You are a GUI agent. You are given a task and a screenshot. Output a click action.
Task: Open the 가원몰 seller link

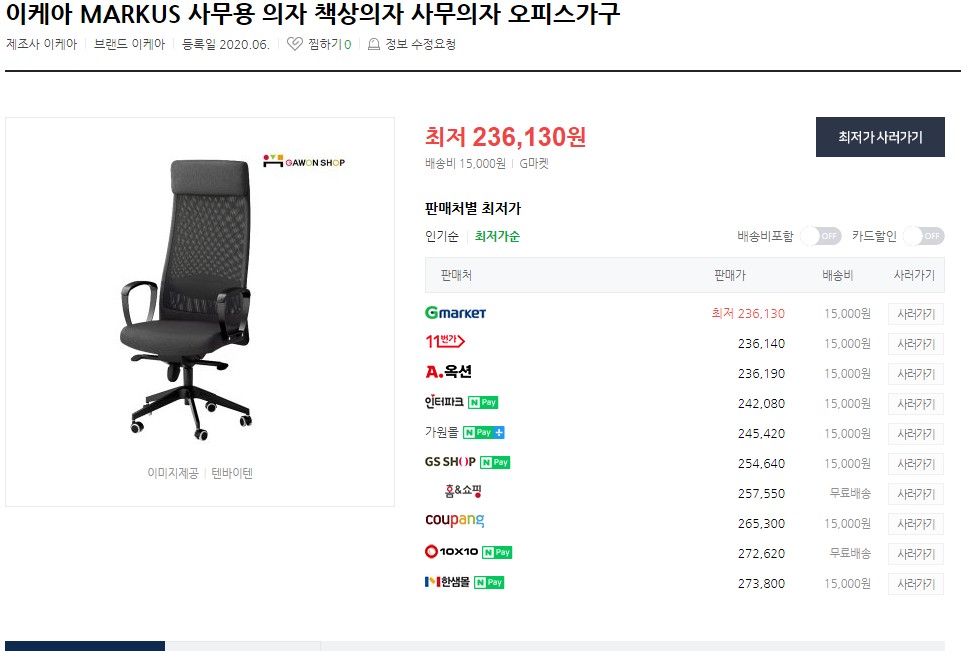[442, 432]
